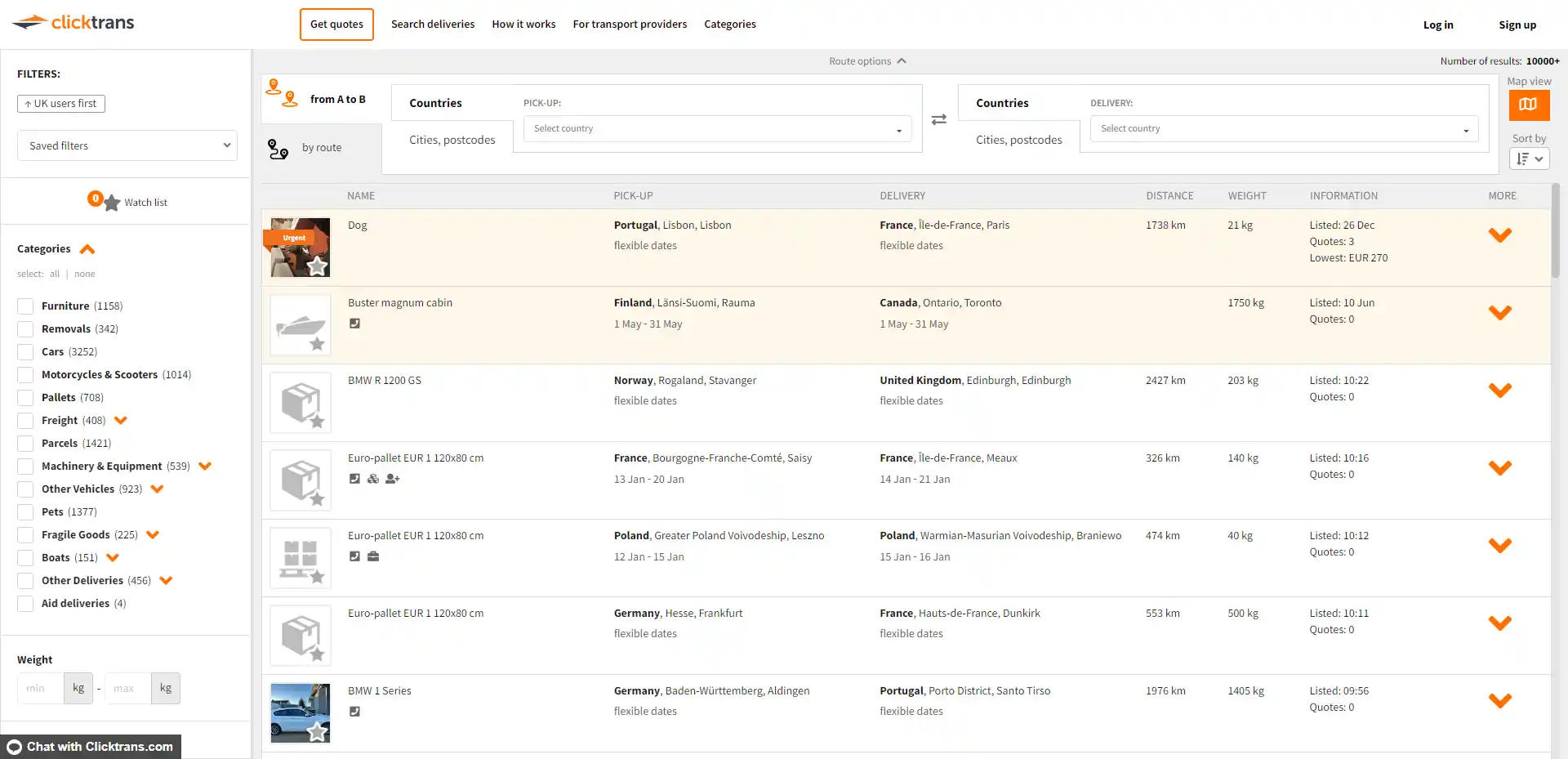Expand the pick-up Select country dropdown
1568x759 pixels.
pyautogui.click(x=717, y=129)
